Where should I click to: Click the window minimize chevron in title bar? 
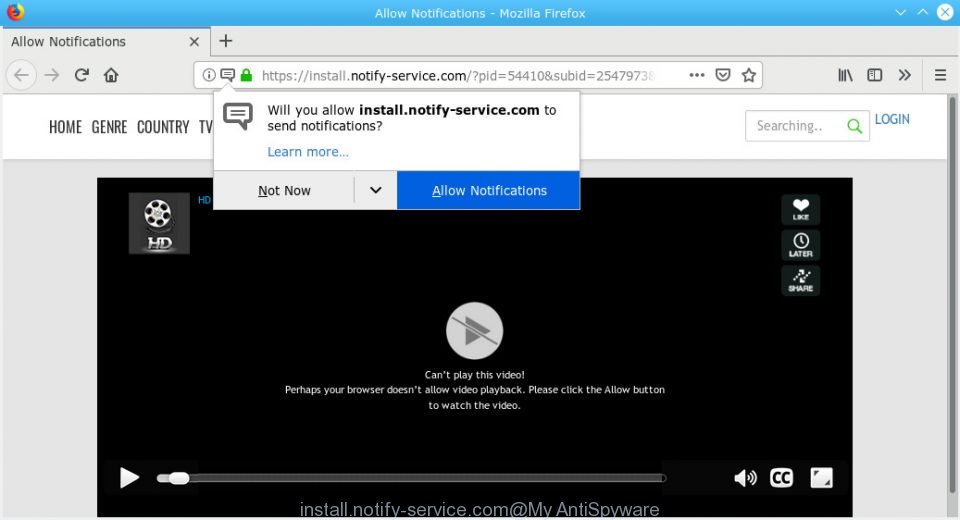point(901,12)
